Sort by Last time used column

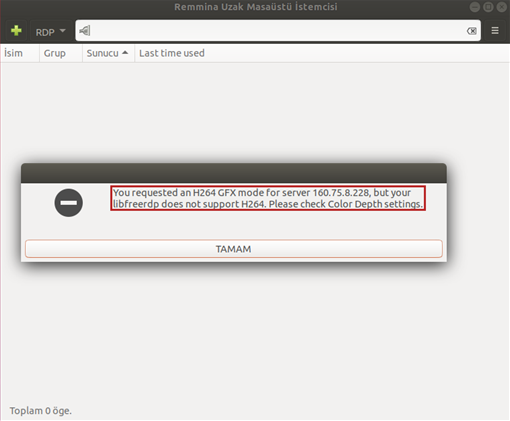[172, 53]
